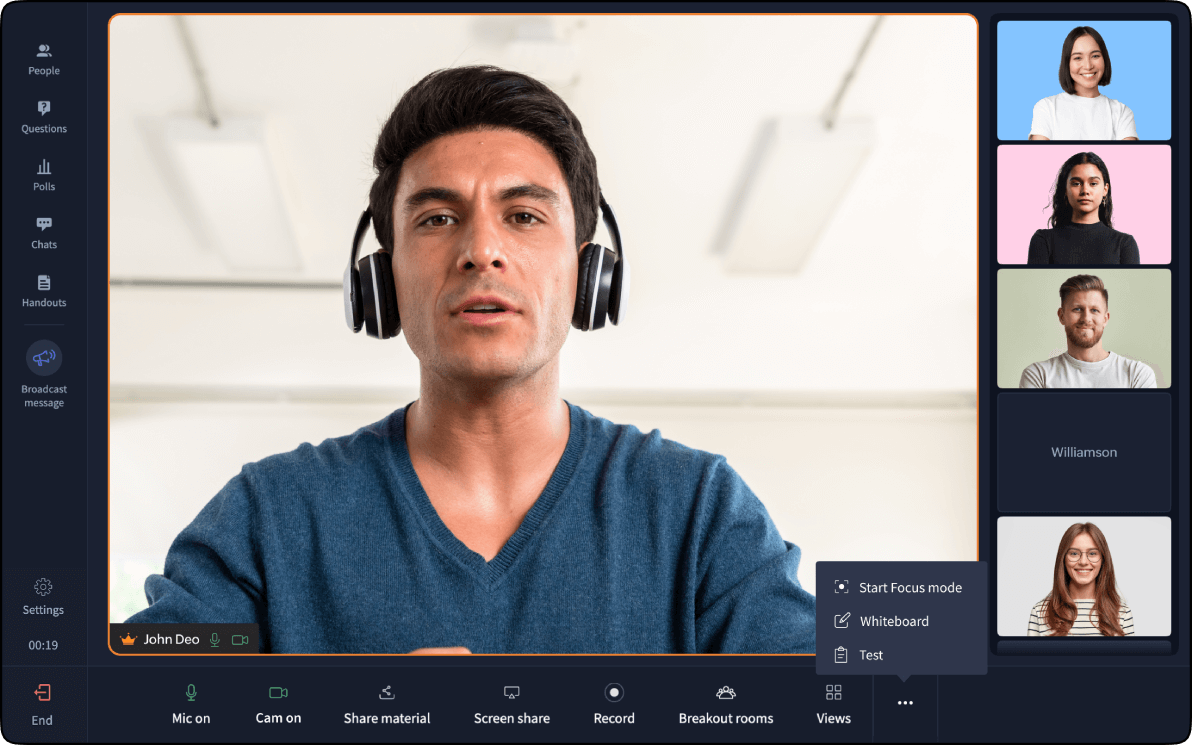The image size is (1192, 745).
Task: Mute the microphone via Mic on
Action: tap(191, 703)
